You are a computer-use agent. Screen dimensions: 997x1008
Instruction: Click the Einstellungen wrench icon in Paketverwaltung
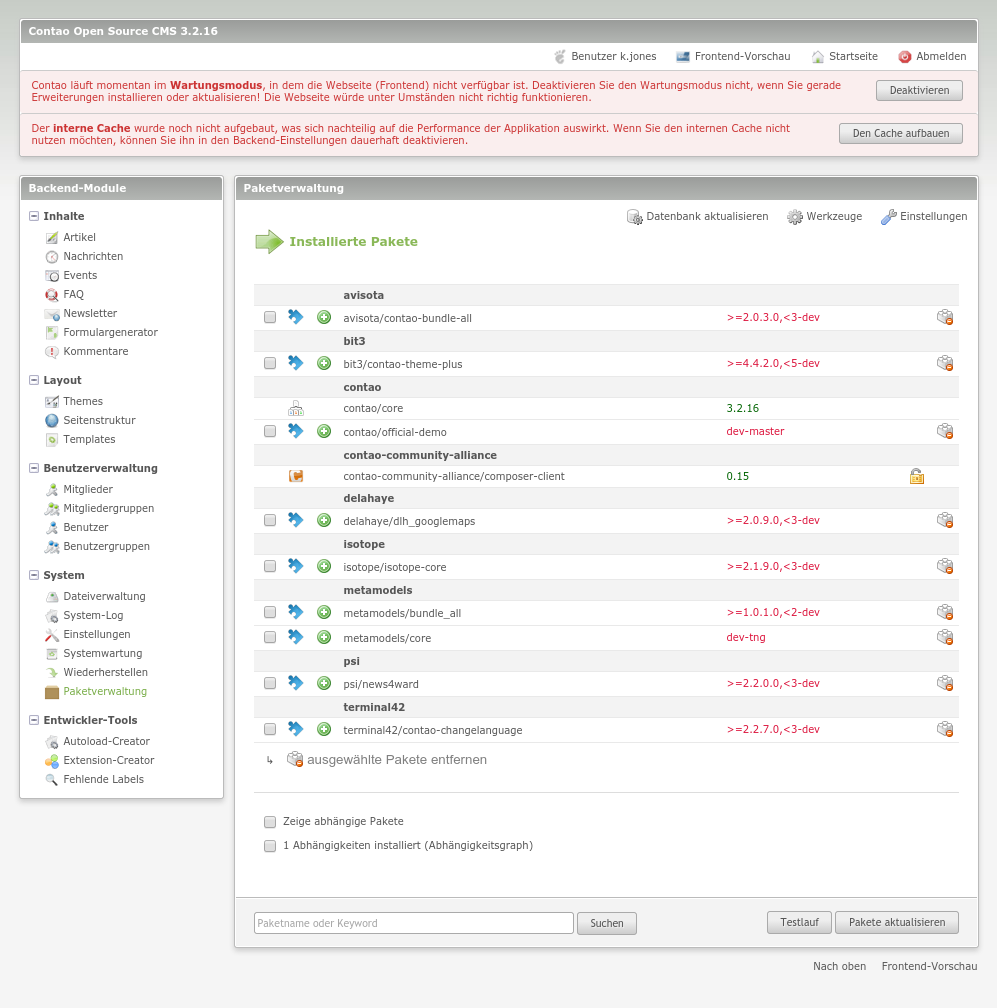tap(888, 217)
